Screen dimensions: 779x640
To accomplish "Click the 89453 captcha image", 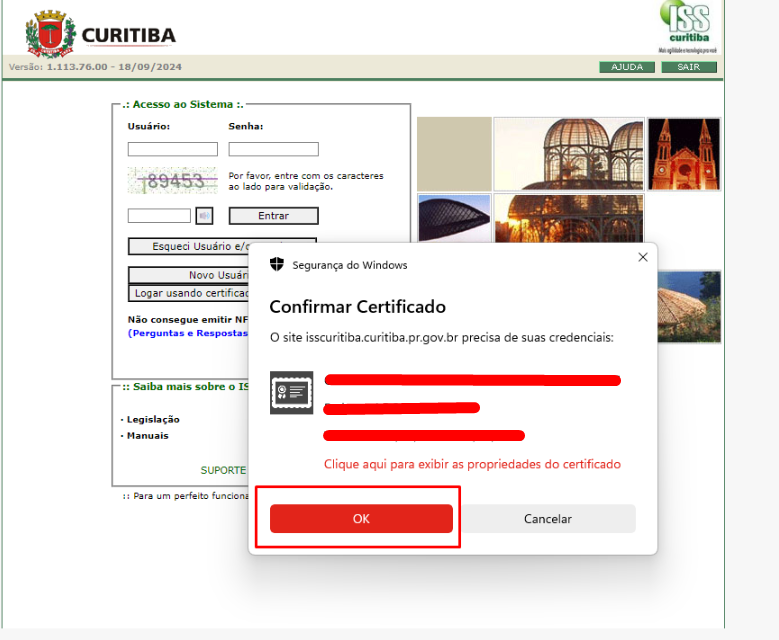I will pos(172,180).
